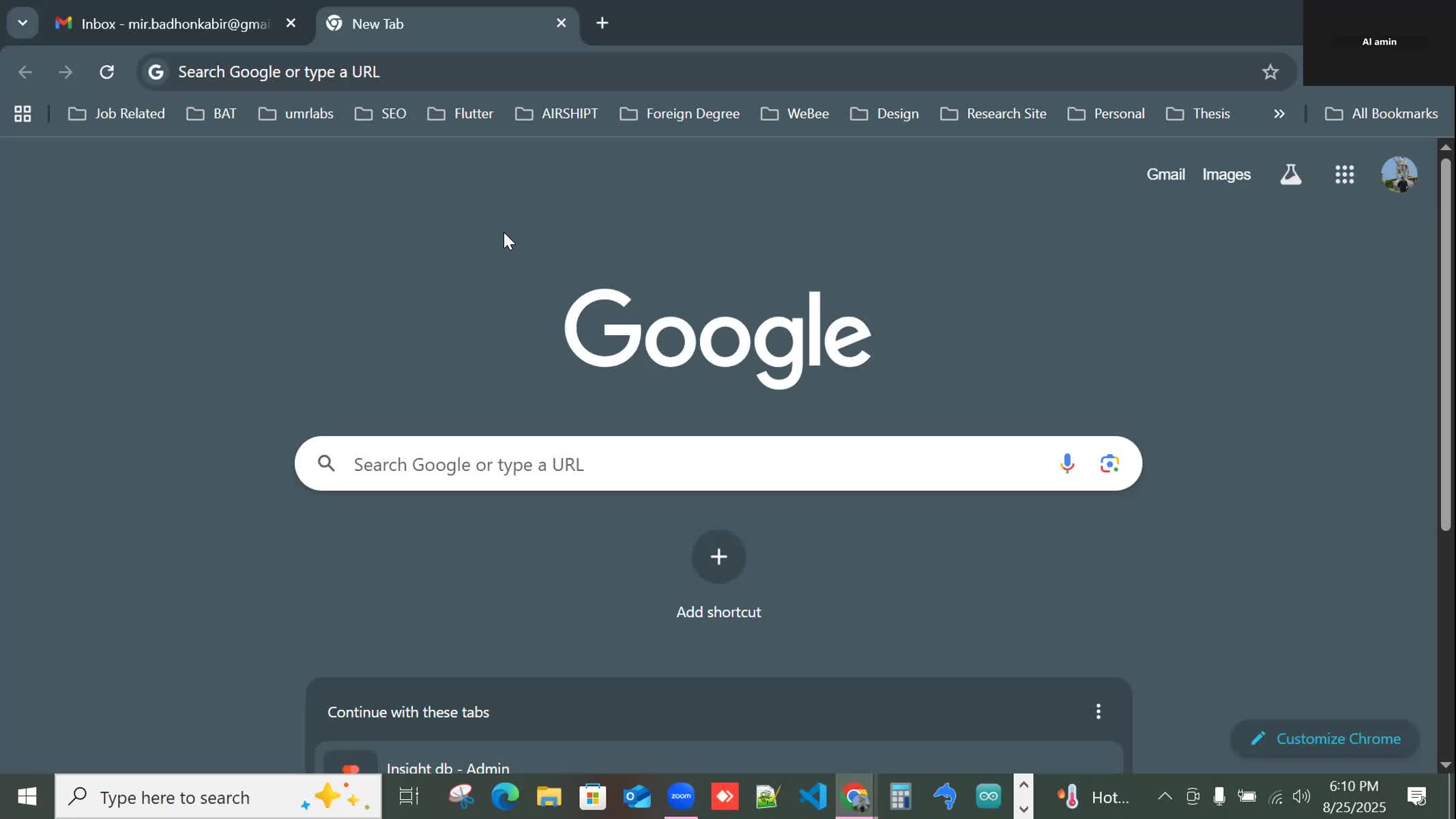Open File Explorer from taskbar
Image resolution: width=1456 pixels, height=819 pixels.
pyautogui.click(x=549, y=796)
